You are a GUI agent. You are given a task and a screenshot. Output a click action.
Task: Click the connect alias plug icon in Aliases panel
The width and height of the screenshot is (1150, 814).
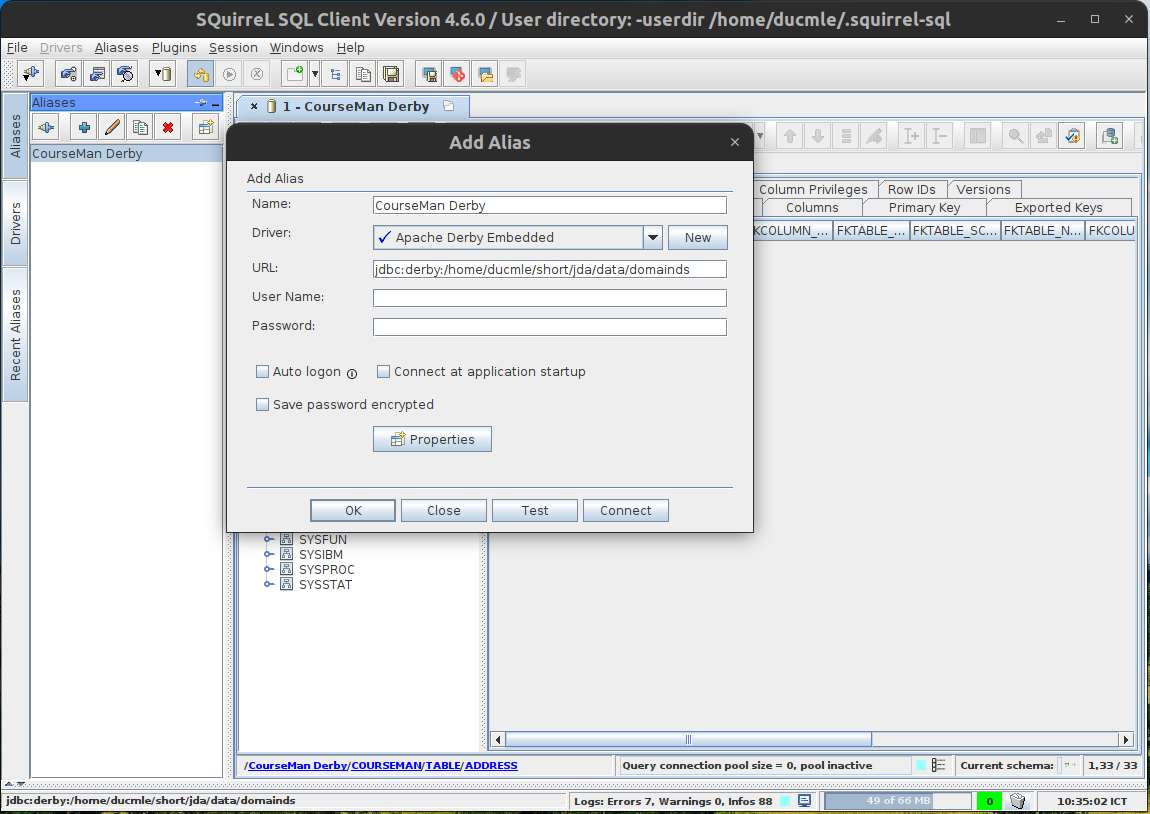46,128
